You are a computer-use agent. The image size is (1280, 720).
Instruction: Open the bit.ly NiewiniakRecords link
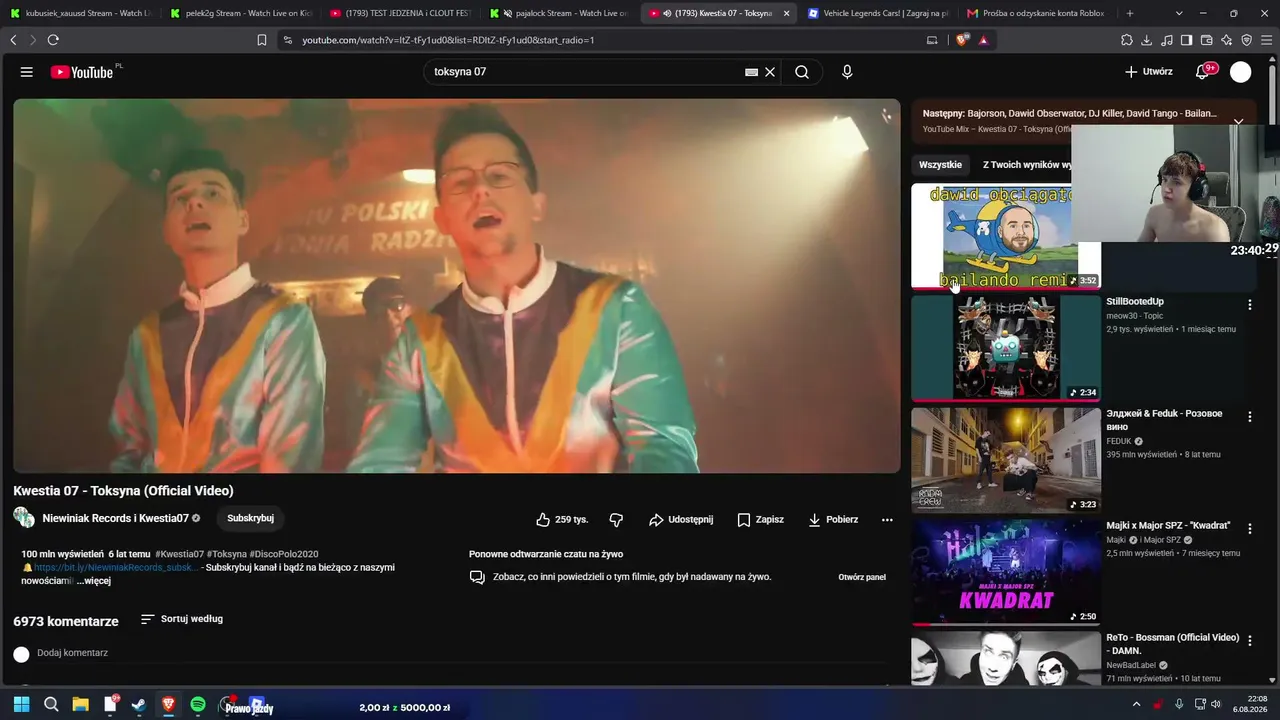(x=116, y=568)
